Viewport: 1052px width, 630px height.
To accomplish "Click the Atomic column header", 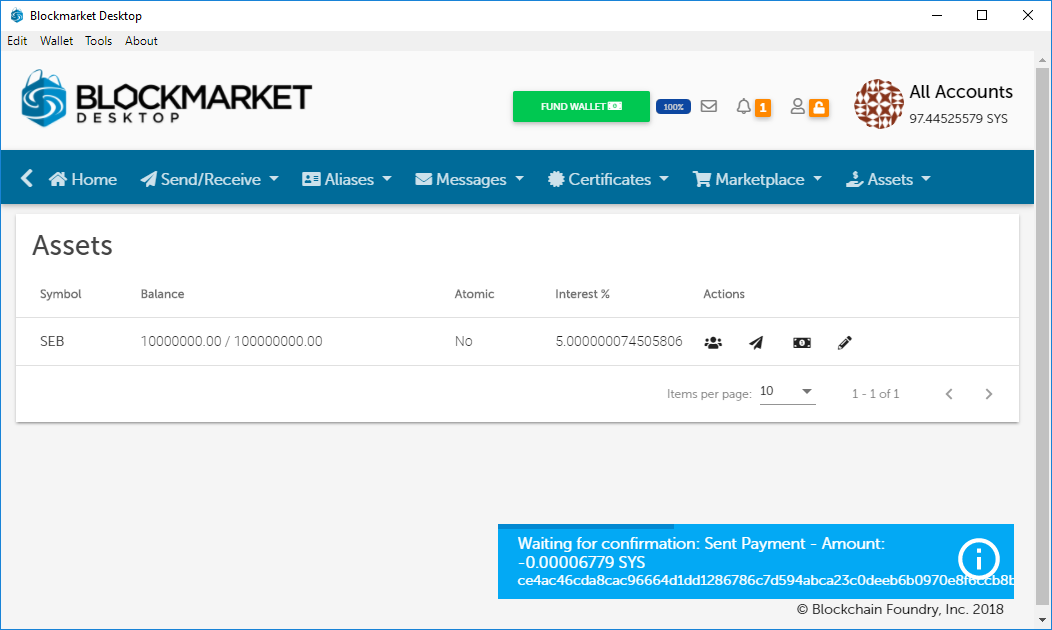I will [x=474, y=294].
